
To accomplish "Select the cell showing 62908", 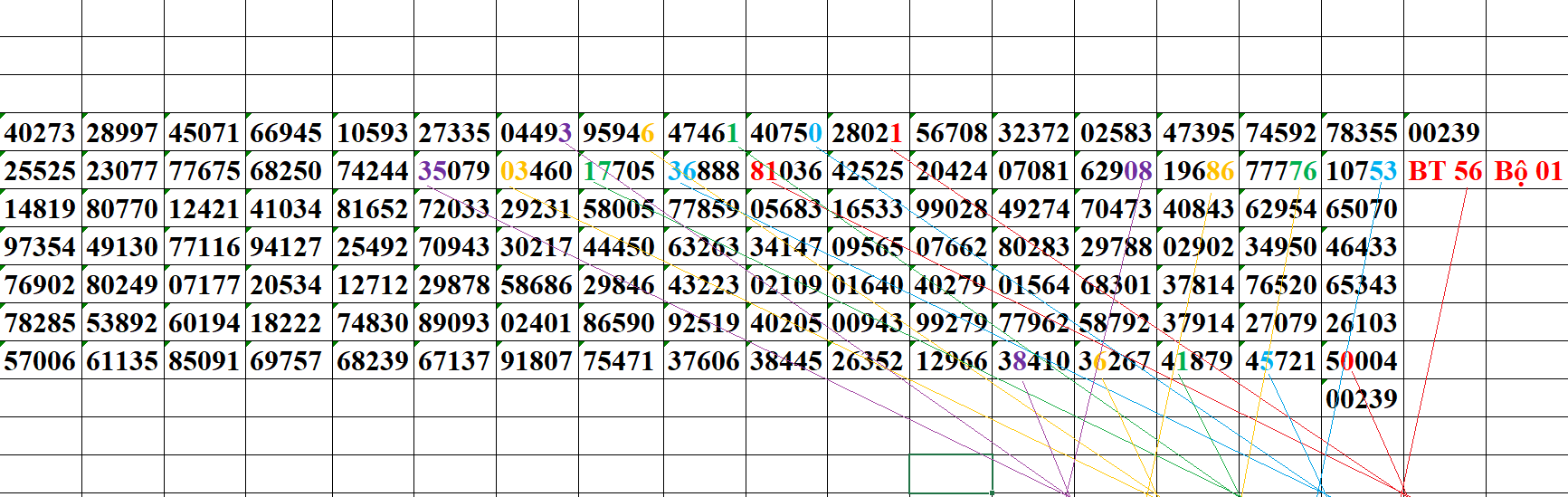I will coord(1116,171).
